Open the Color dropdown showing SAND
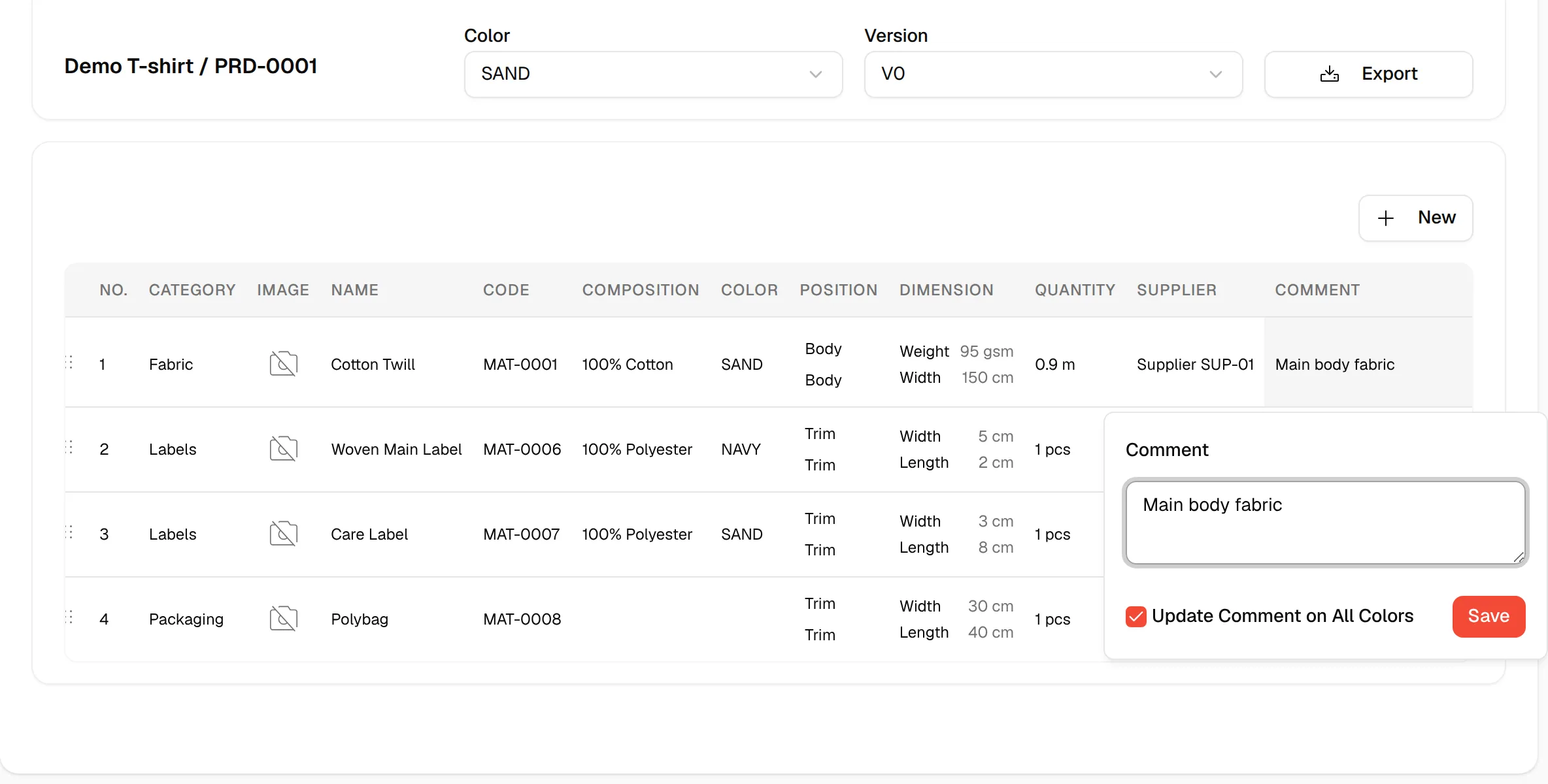The width and height of the screenshot is (1548, 784). coord(653,74)
